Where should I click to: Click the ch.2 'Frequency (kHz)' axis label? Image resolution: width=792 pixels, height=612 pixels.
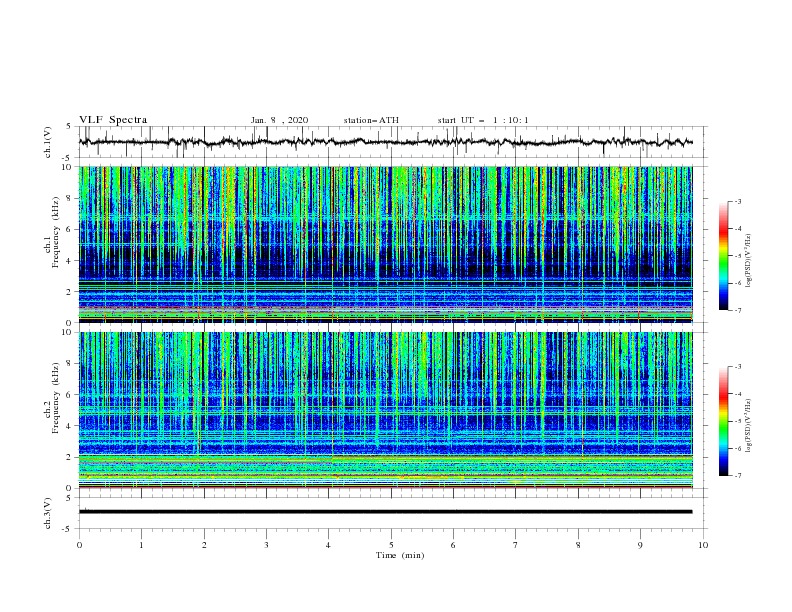coord(56,397)
